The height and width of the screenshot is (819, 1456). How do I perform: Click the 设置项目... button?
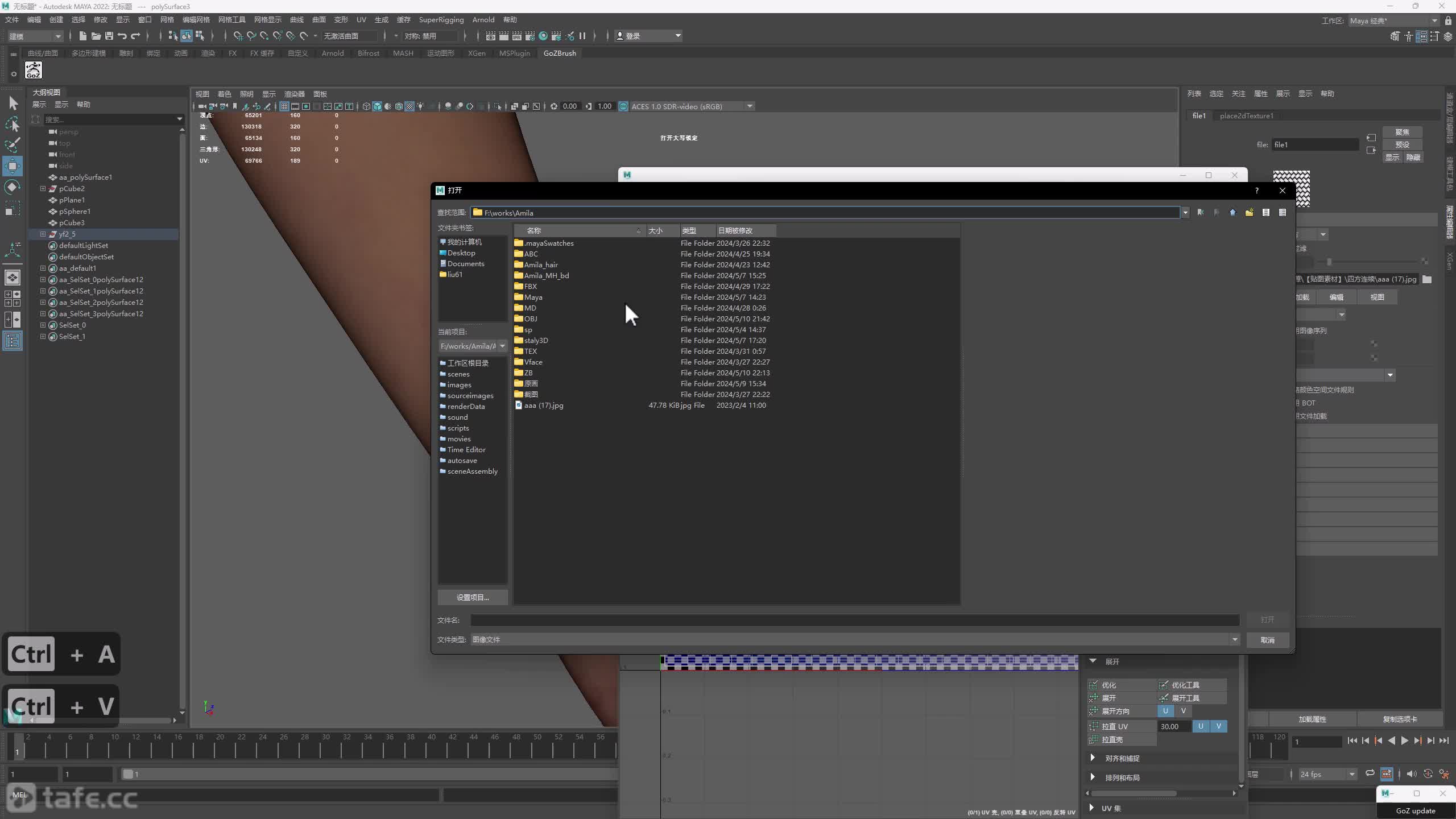[x=473, y=597]
